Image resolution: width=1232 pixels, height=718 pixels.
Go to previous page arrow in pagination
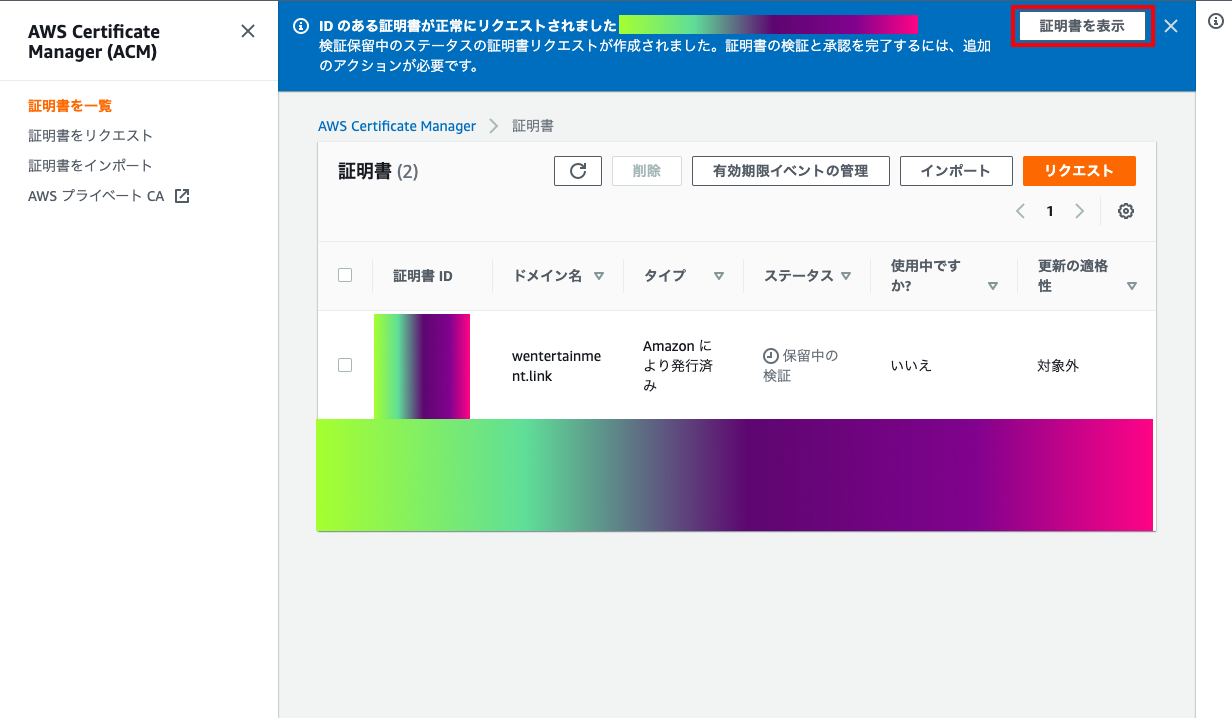pos(1020,211)
